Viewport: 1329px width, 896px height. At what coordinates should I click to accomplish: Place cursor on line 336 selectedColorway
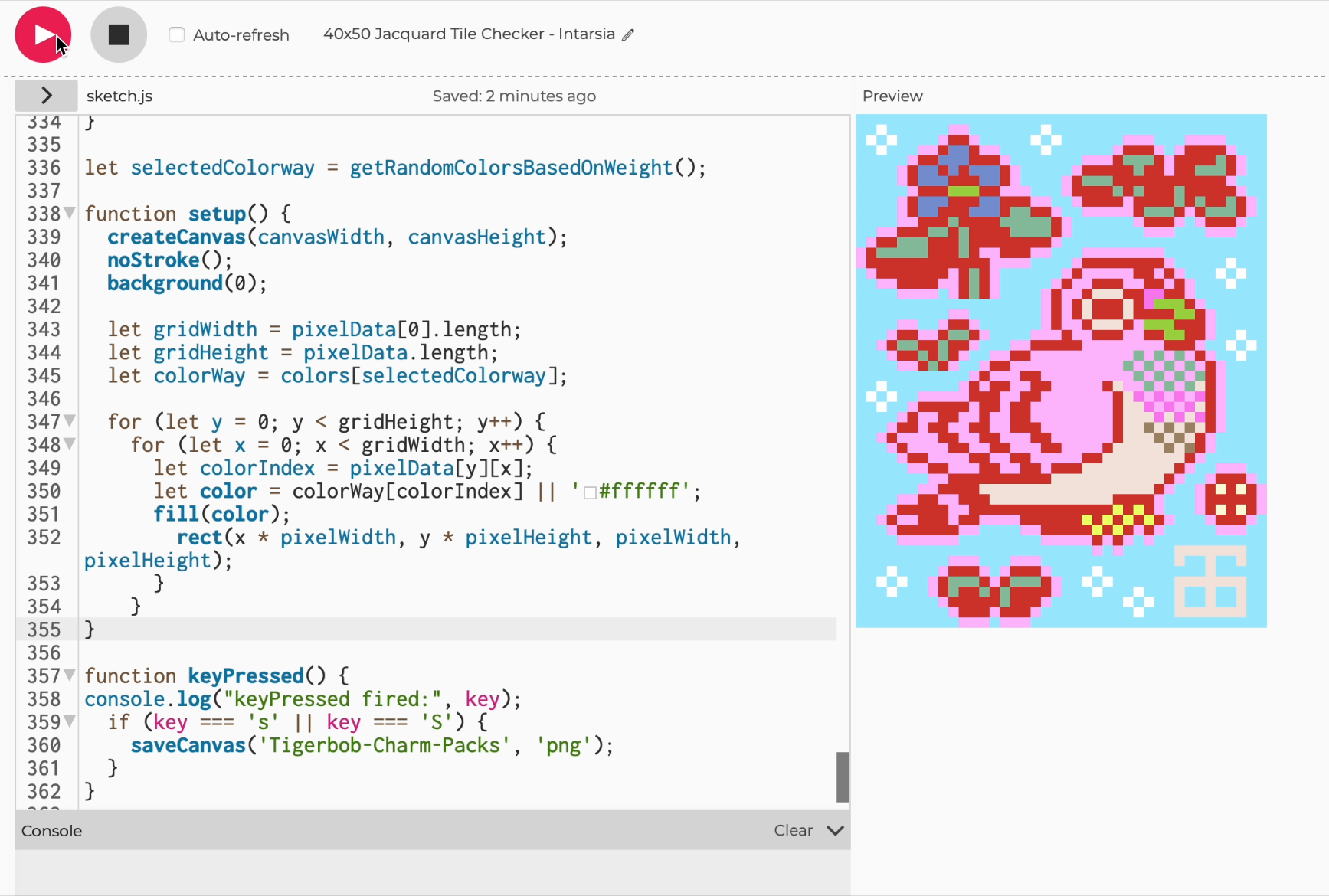pos(222,168)
